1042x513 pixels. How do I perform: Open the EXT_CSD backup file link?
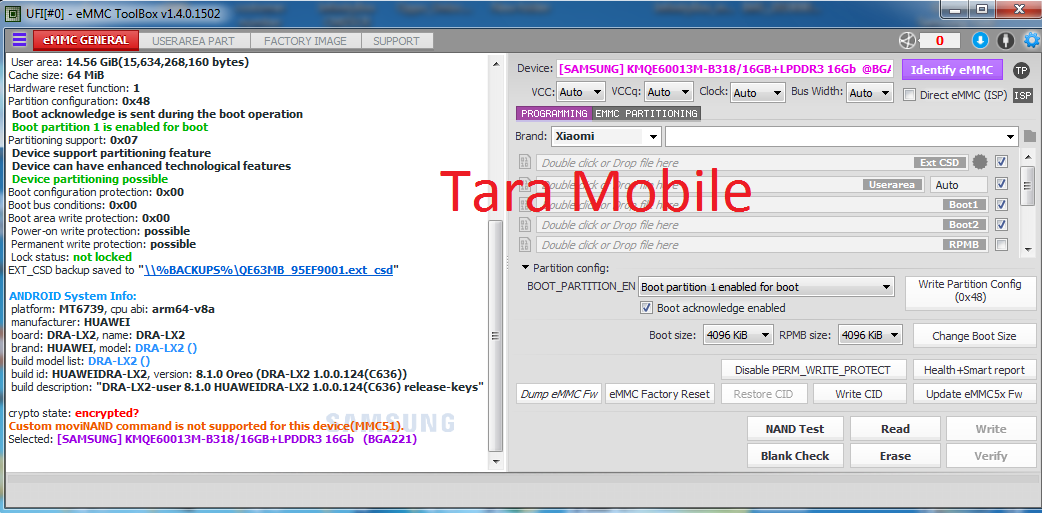[x=268, y=270]
